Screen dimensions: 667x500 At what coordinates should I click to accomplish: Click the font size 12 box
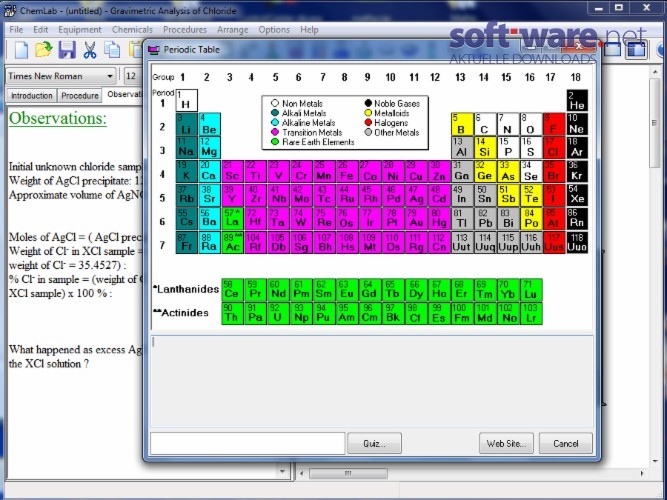pos(133,76)
